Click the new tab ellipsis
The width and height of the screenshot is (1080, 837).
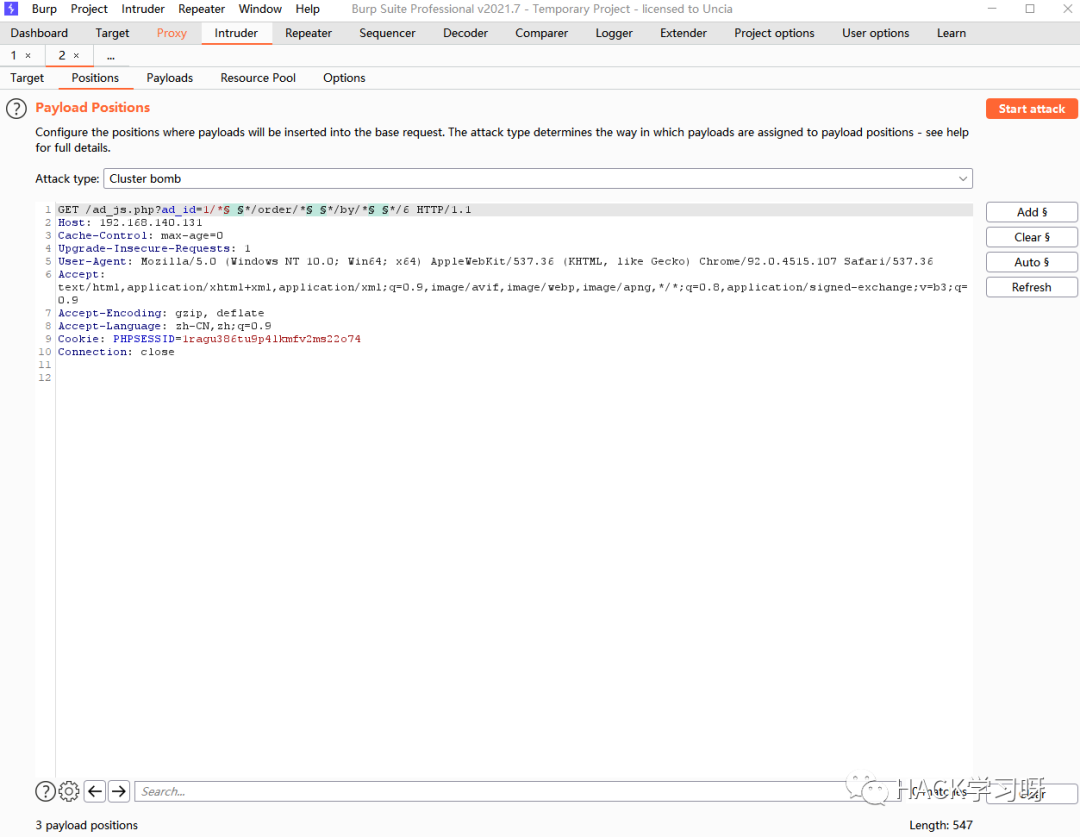111,56
